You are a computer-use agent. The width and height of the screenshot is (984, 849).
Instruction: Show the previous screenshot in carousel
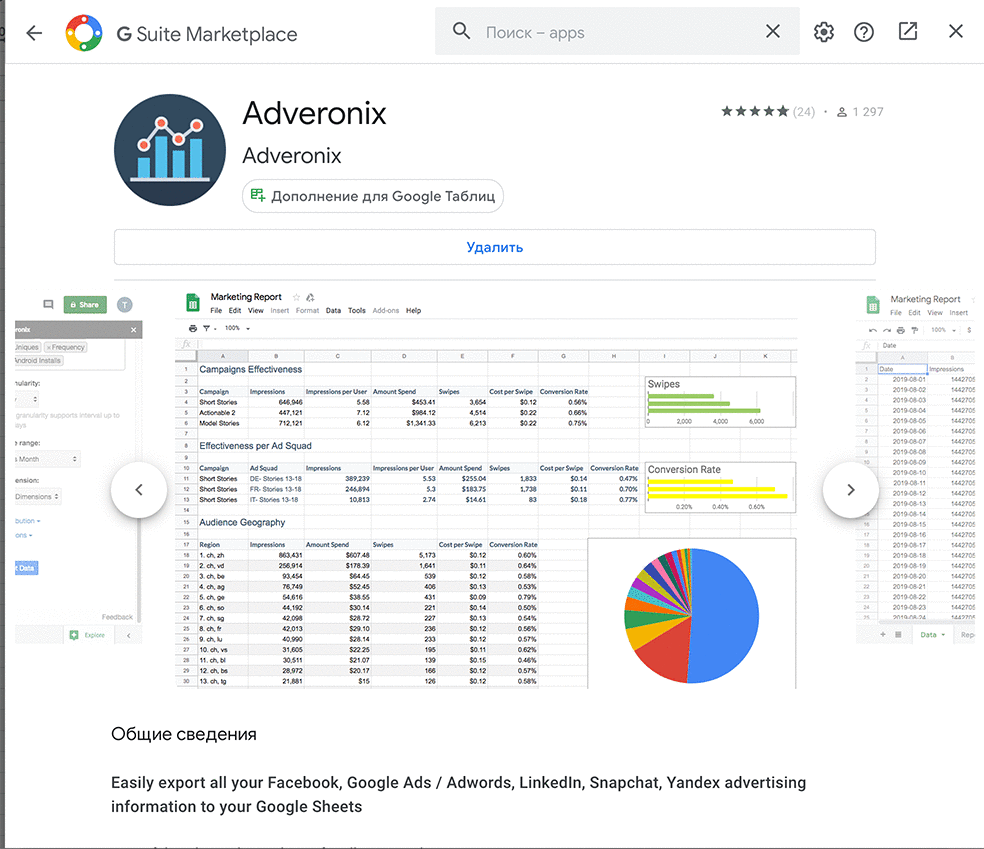coord(139,490)
